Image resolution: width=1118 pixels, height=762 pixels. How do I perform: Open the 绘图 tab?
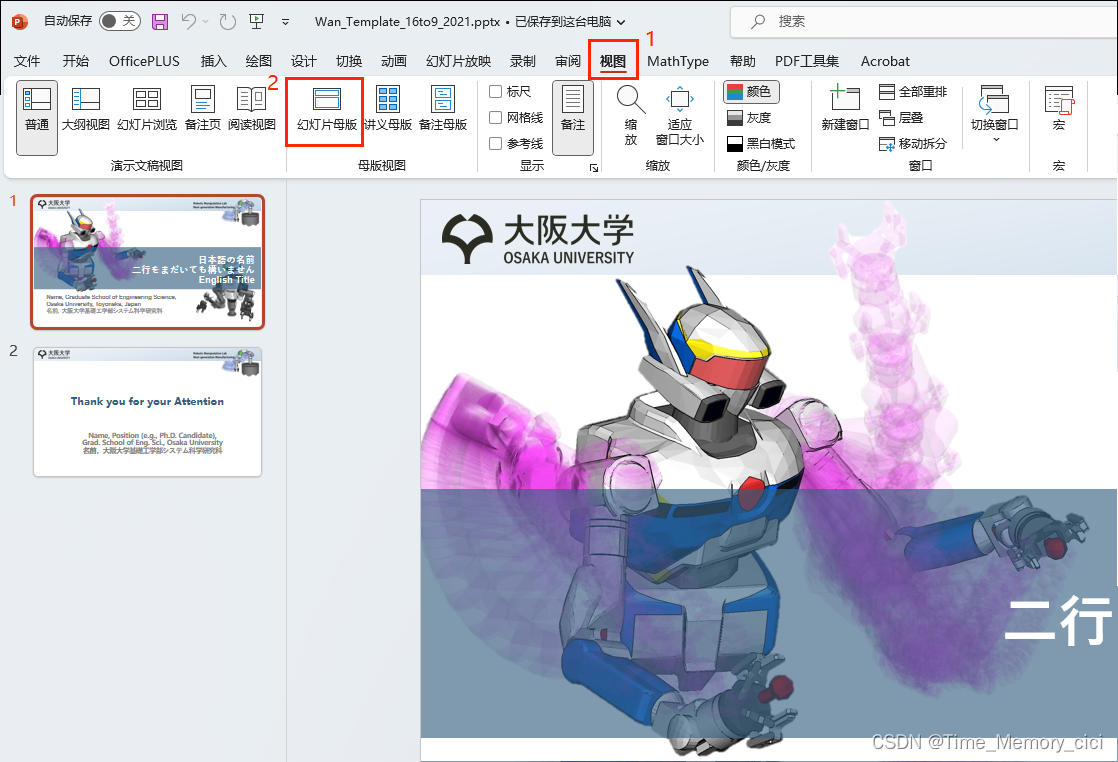click(x=258, y=61)
